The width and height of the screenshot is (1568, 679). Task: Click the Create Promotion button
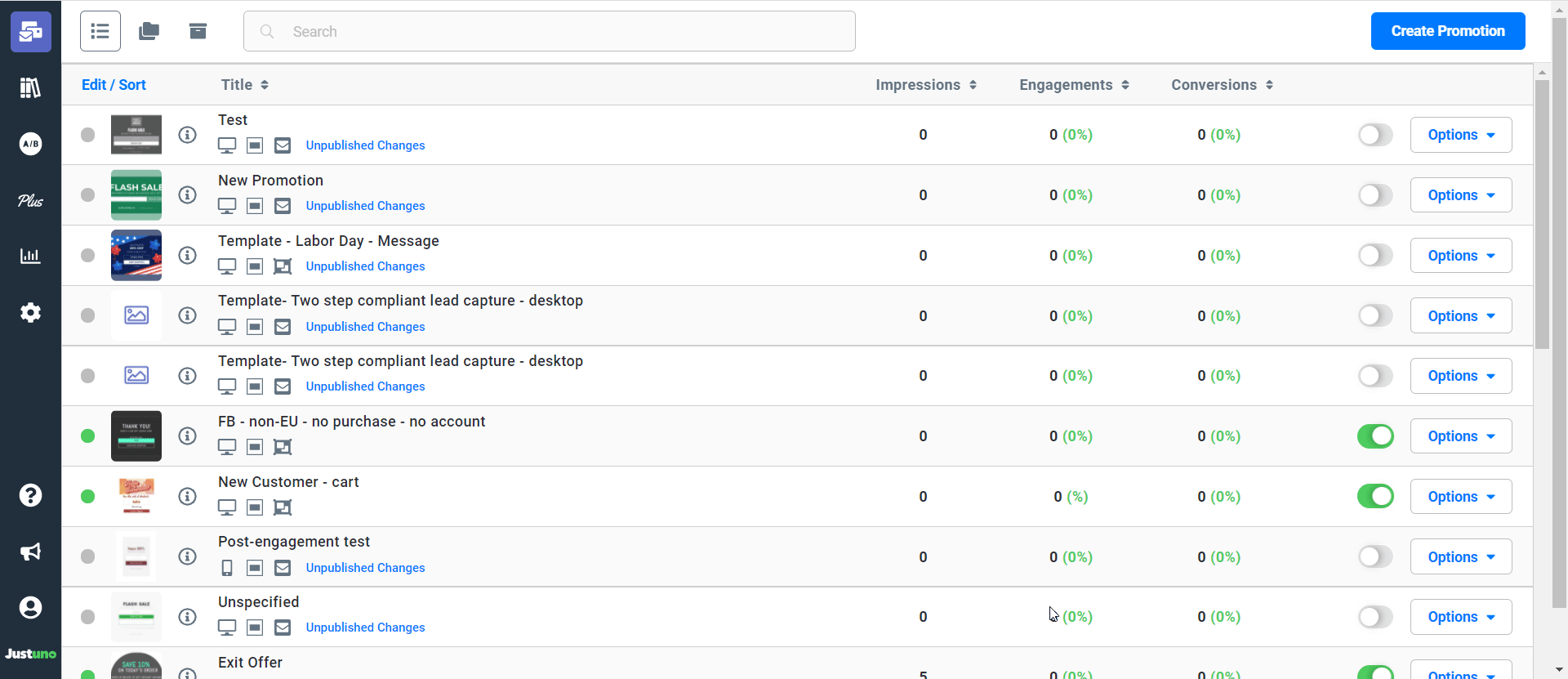1447,31
